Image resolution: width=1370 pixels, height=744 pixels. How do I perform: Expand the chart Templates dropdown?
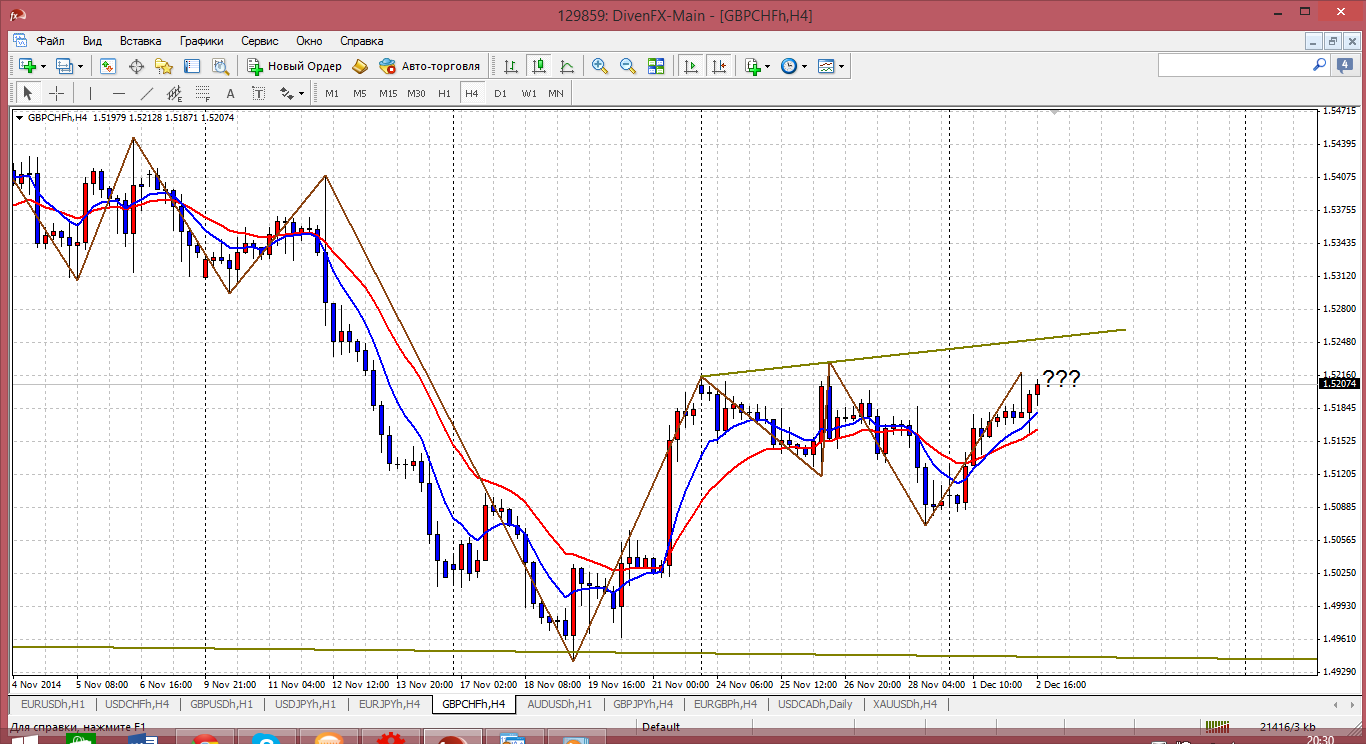841,67
